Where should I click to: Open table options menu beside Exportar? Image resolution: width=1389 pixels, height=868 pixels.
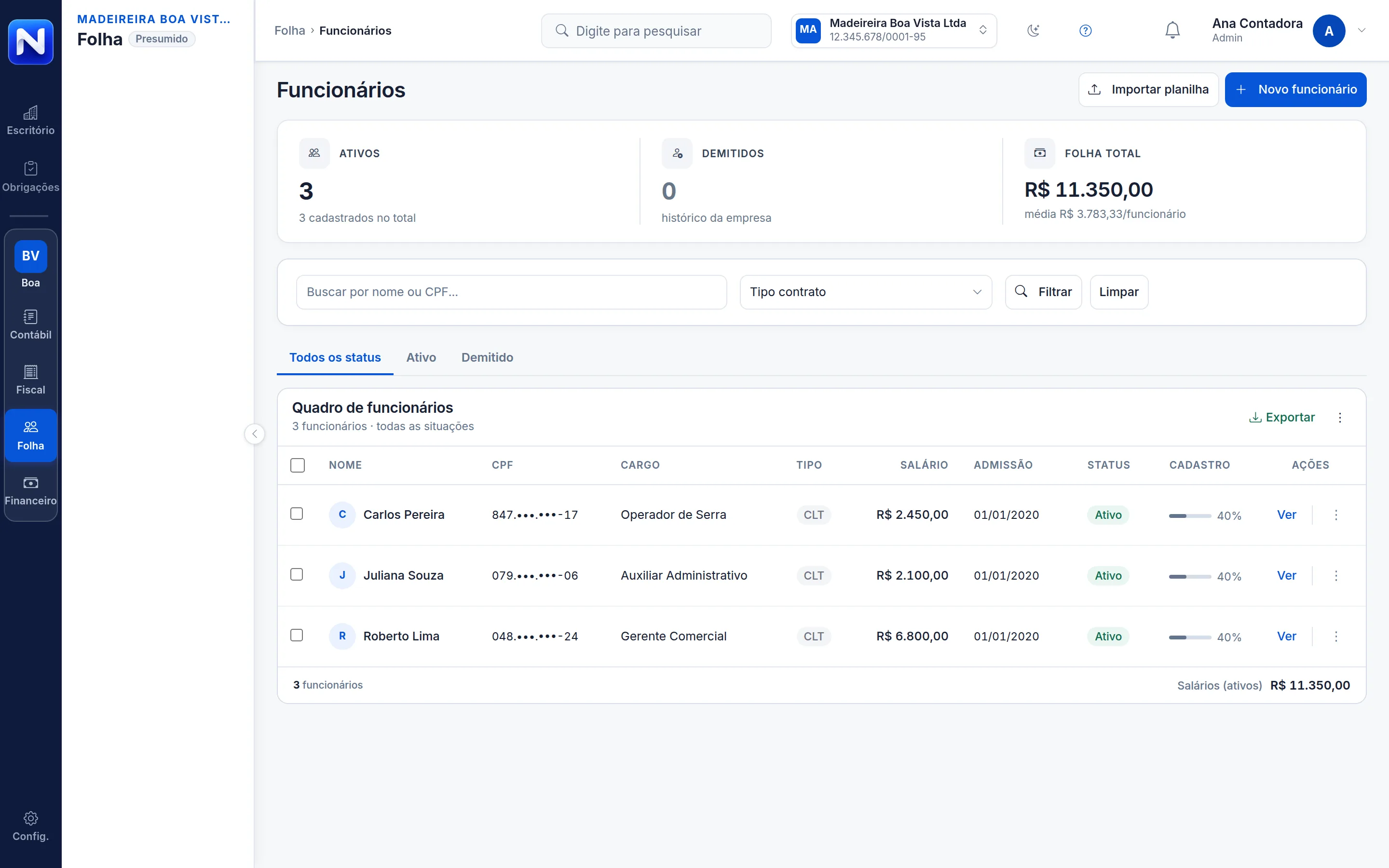(x=1340, y=417)
